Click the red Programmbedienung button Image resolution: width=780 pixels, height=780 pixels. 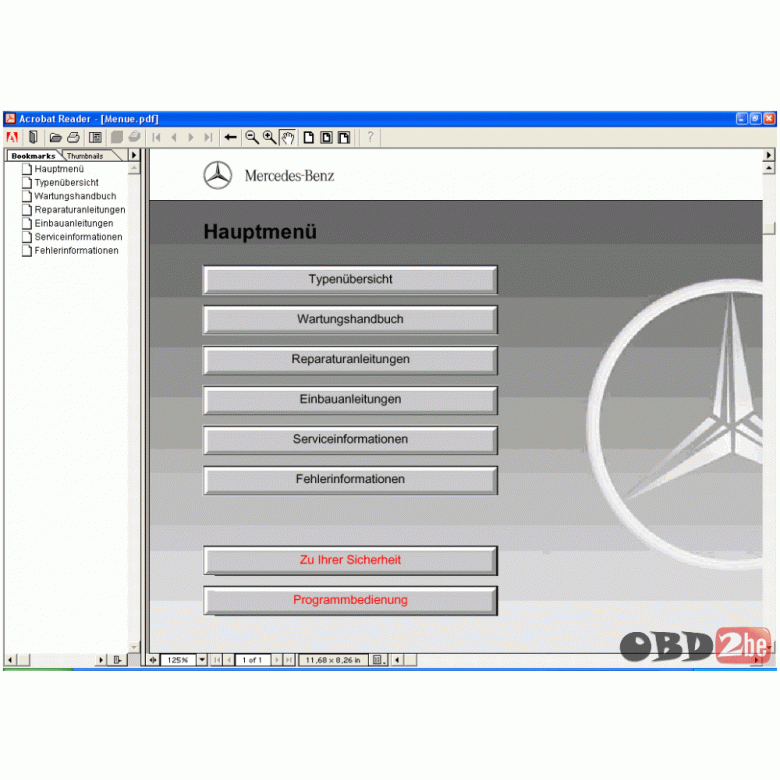(350, 600)
